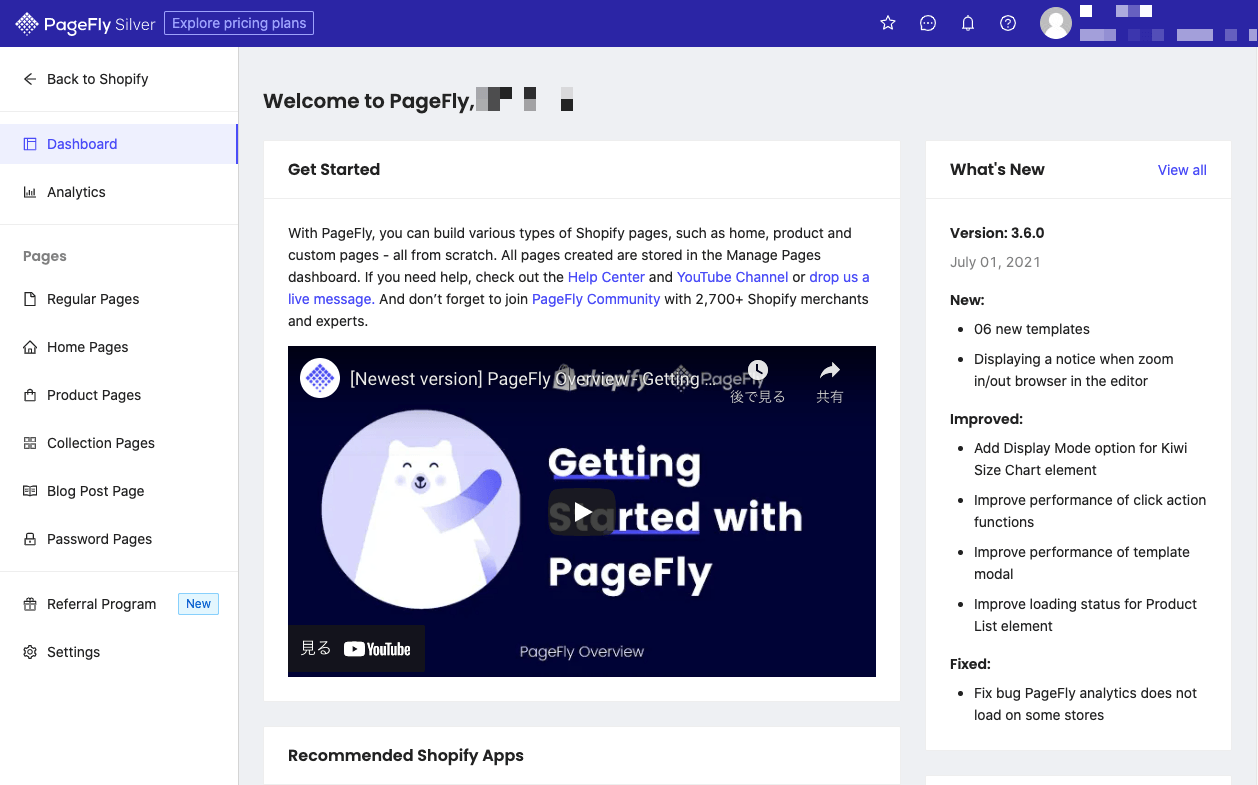Go to Regular Pages
This screenshot has width=1258, height=785.
[119, 299]
